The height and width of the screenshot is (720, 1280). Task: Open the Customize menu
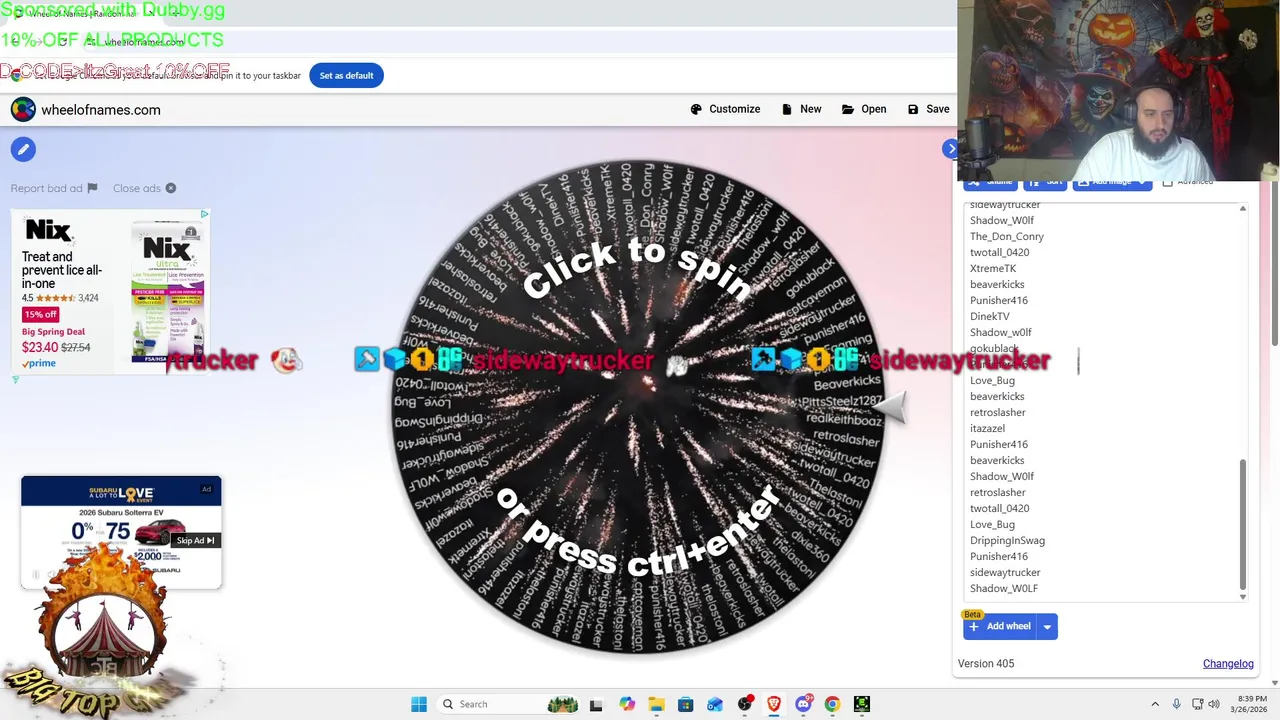pyautogui.click(x=725, y=109)
